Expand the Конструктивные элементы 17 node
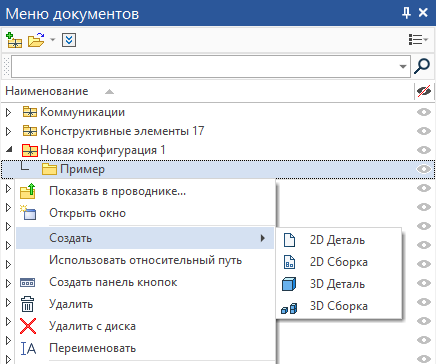Viewport: 436px width, 364px height. pos(9,131)
